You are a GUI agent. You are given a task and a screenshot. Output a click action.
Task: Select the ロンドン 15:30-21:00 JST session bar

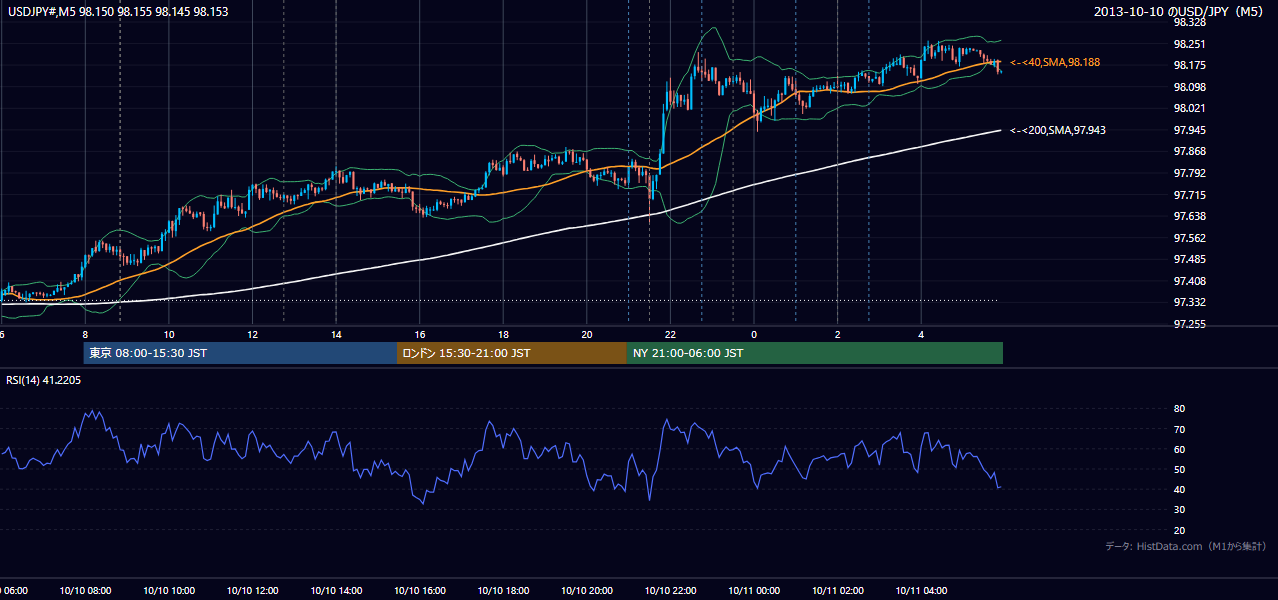pyautogui.click(x=512, y=353)
